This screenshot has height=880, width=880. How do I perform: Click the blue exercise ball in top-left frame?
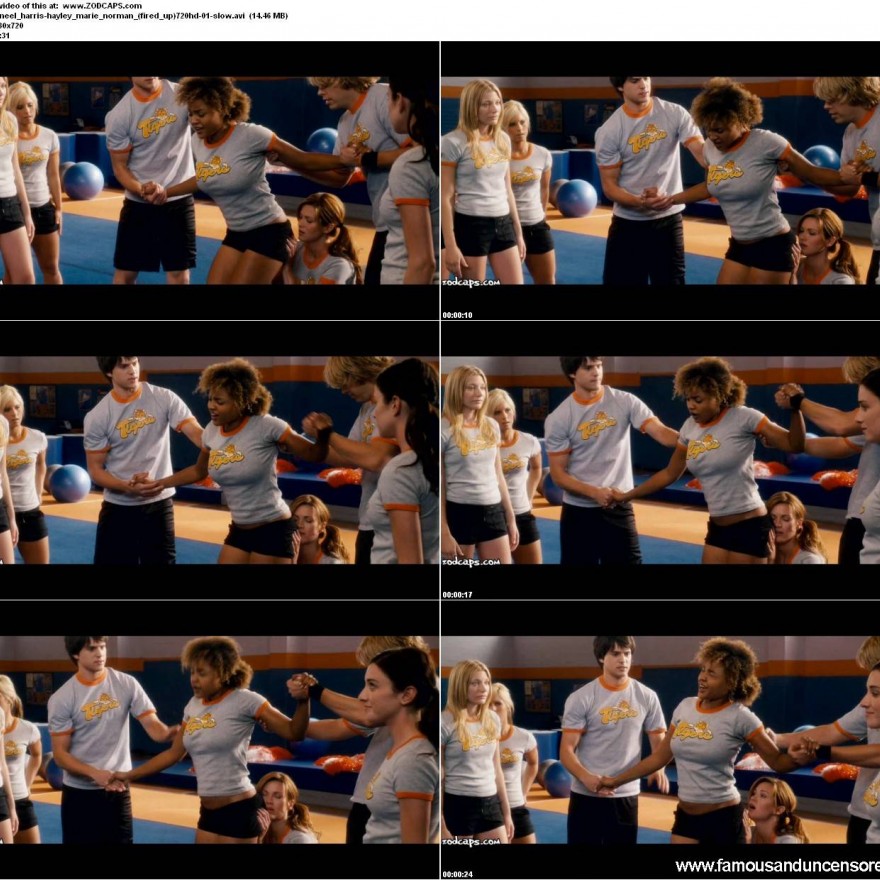click(x=83, y=181)
